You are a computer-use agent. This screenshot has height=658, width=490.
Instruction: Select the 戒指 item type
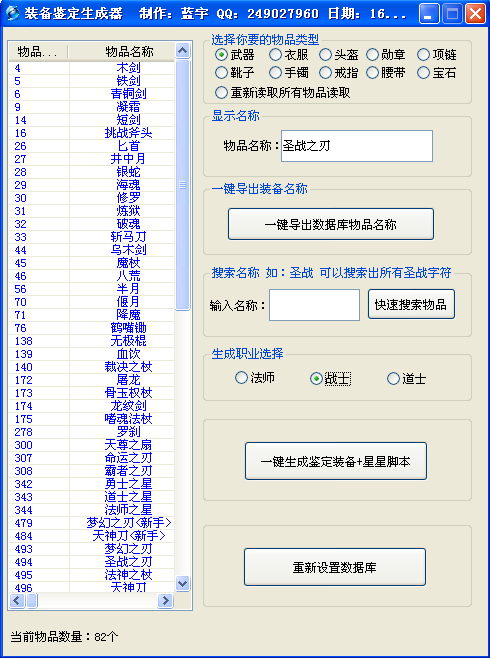click(339, 73)
